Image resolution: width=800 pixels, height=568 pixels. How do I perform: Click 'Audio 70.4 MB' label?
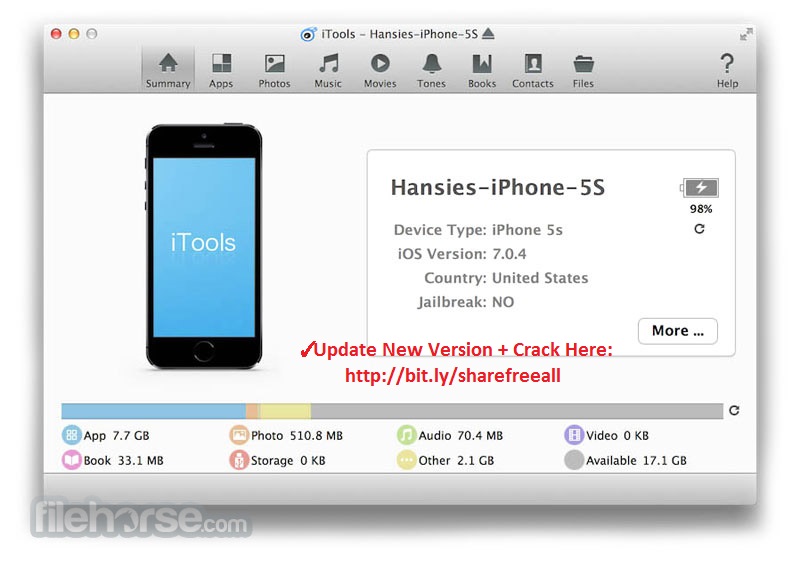tap(461, 435)
